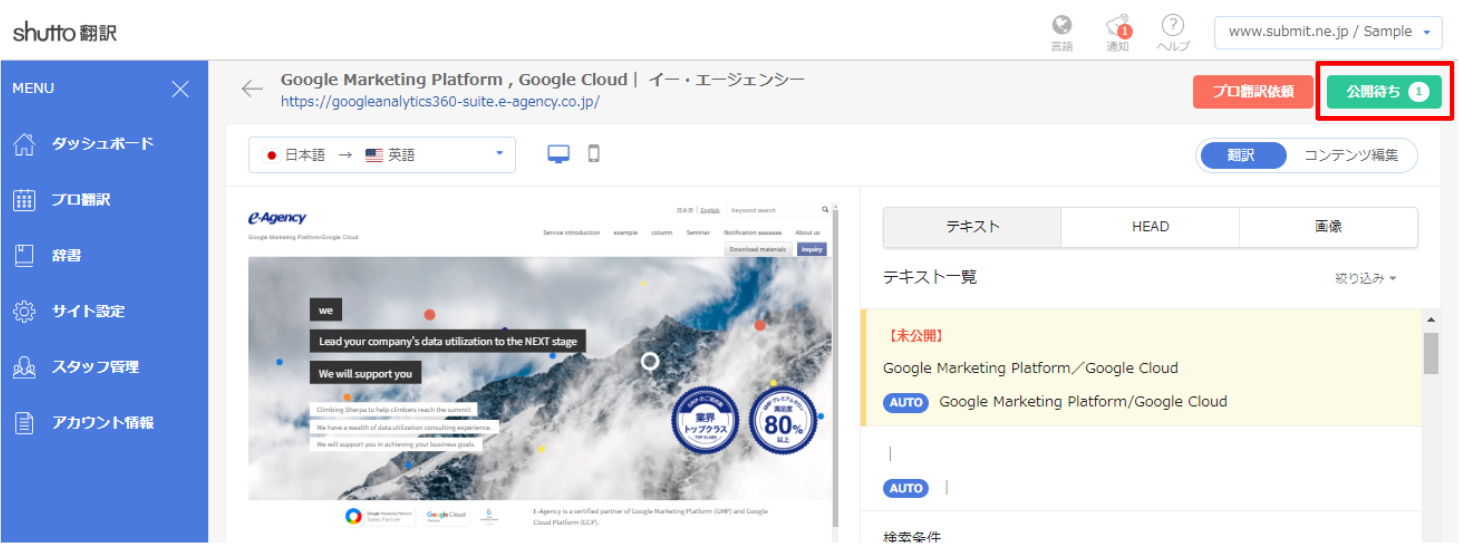This screenshot has height=547, width=1468.
Task: Click the text list scrollbar thumb
Action: [1431, 353]
